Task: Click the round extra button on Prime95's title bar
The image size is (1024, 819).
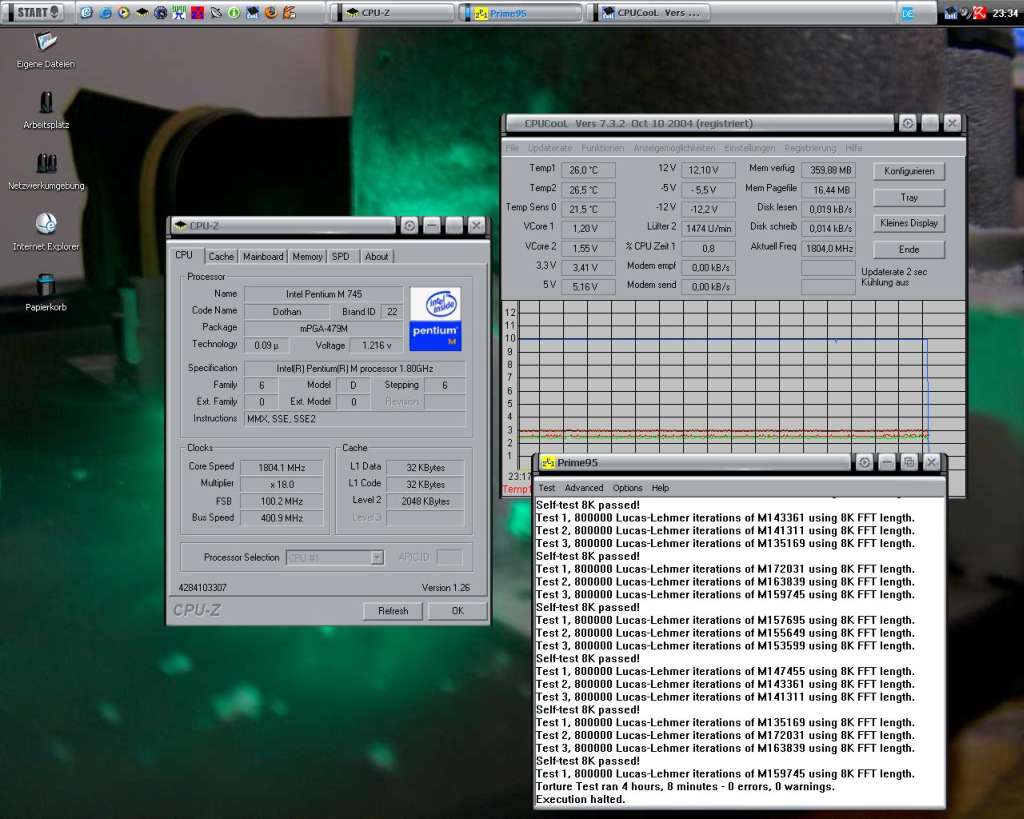Action: (x=864, y=462)
